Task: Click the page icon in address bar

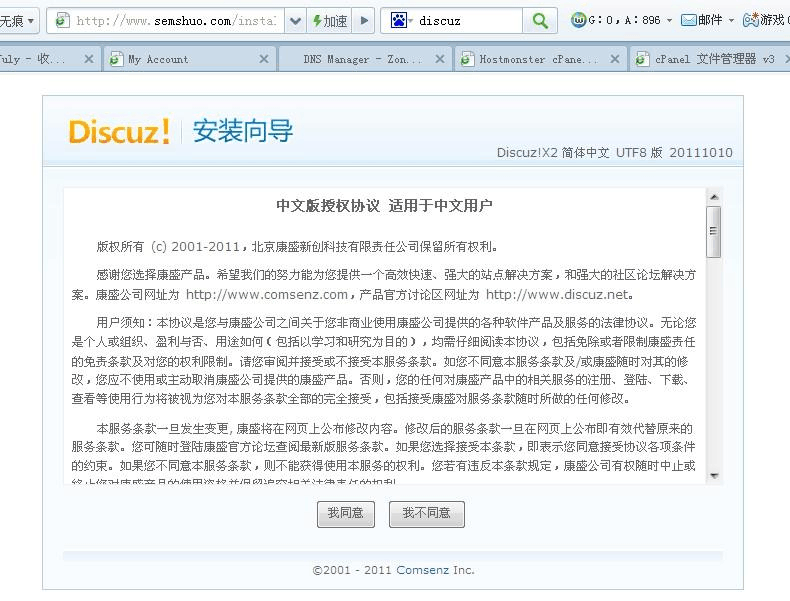Action: pyautogui.click(x=62, y=21)
